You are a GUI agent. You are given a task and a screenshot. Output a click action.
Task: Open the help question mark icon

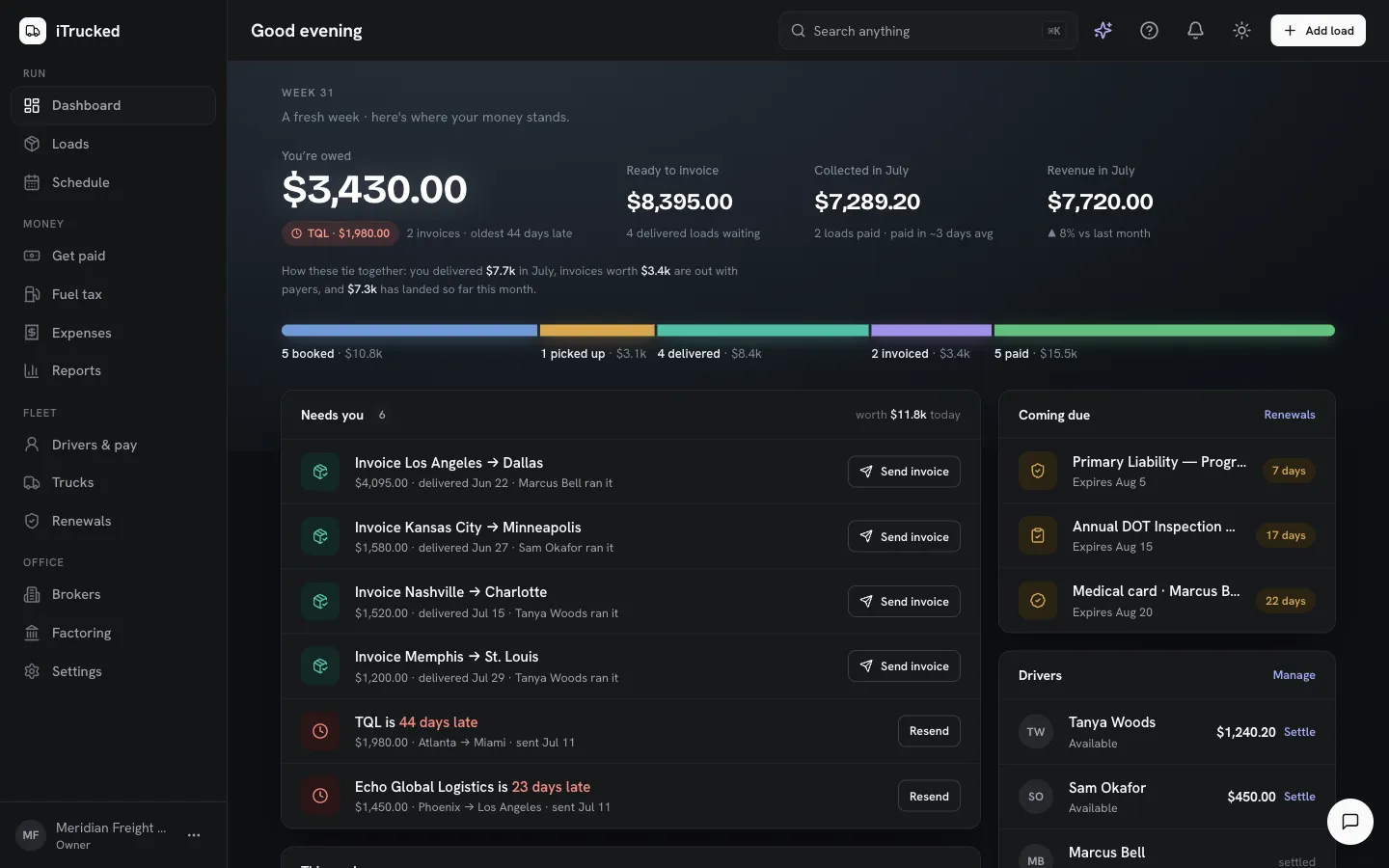1149,31
